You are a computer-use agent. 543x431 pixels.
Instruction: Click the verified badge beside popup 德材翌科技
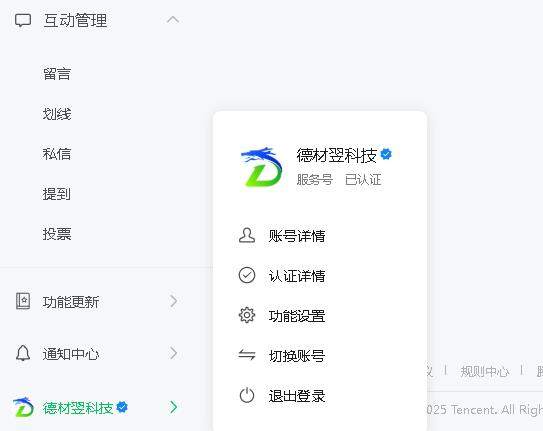[386, 154]
